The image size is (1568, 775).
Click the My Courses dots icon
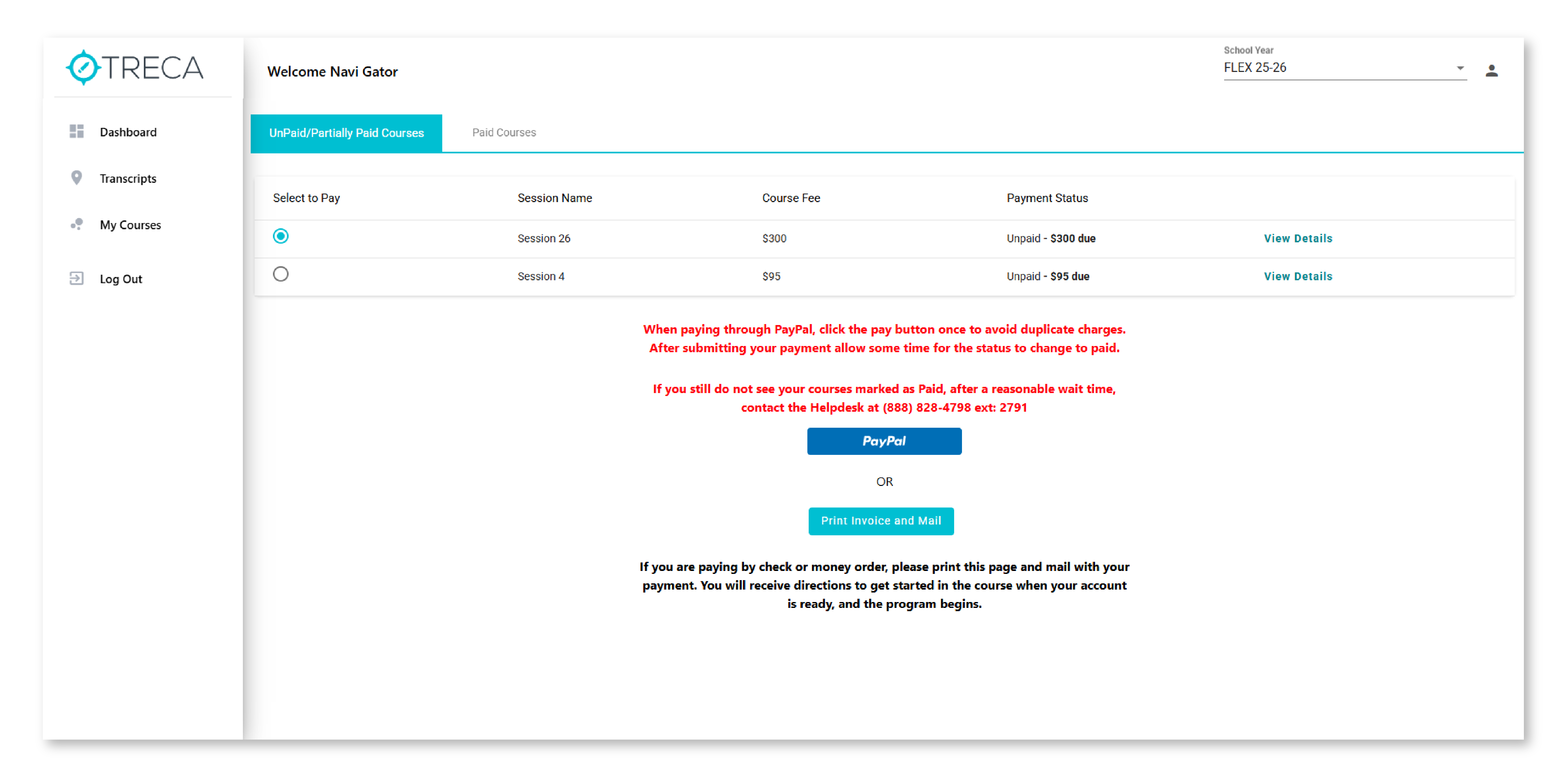coord(77,224)
